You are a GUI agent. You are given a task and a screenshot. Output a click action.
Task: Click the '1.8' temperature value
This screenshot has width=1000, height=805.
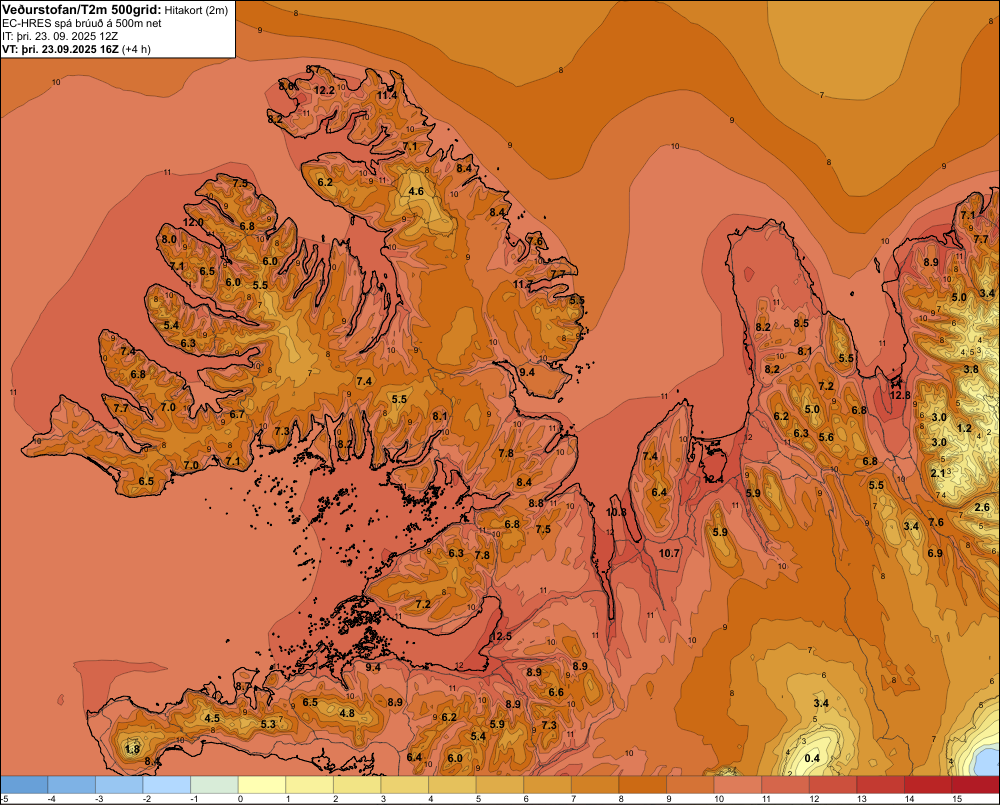[x=132, y=750]
